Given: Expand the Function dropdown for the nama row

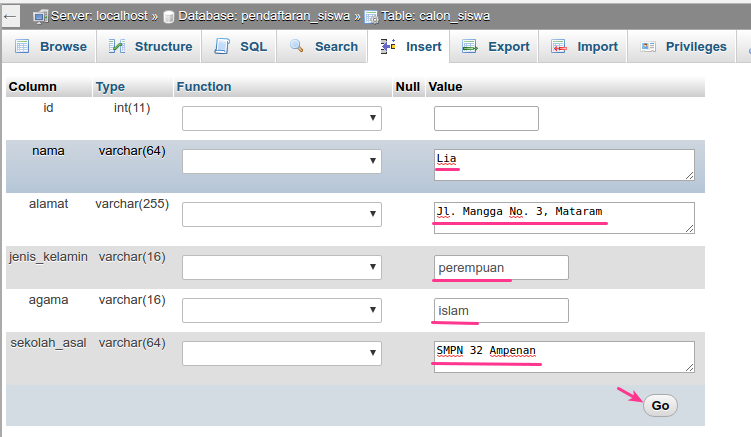Looking at the screenshot, I should [281, 162].
